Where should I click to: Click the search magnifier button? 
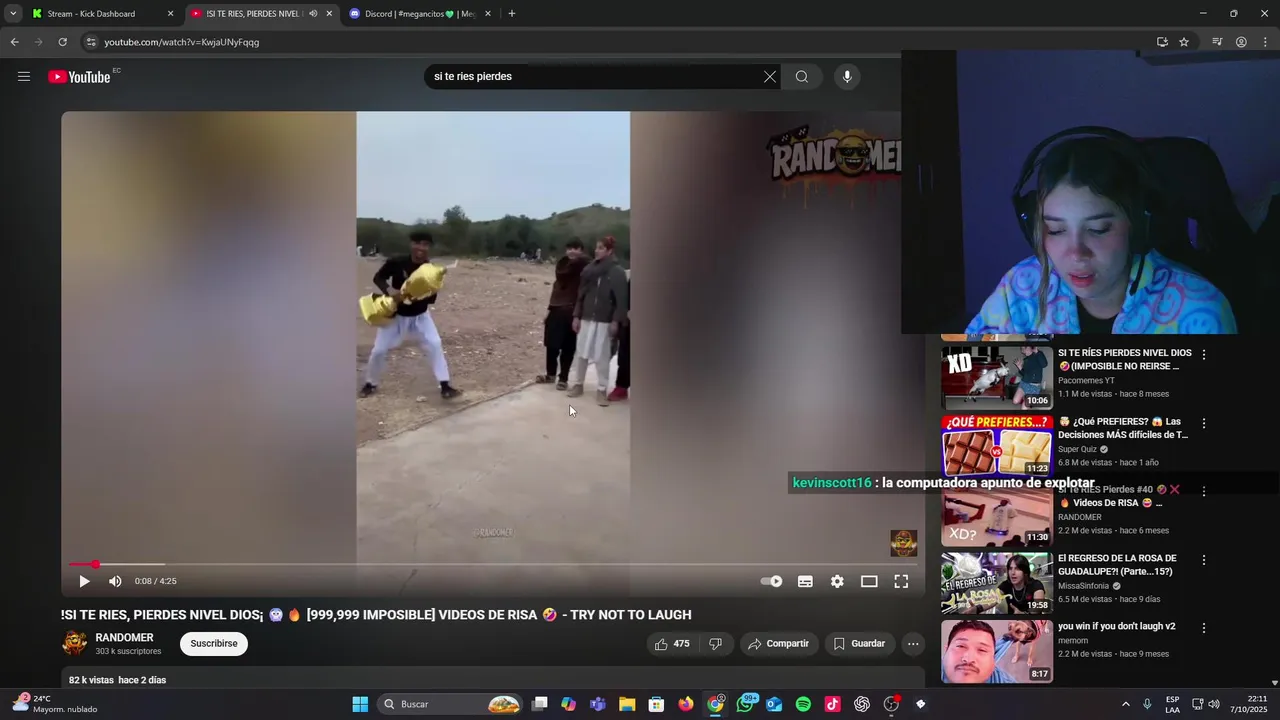pyautogui.click(x=802, y=76)
